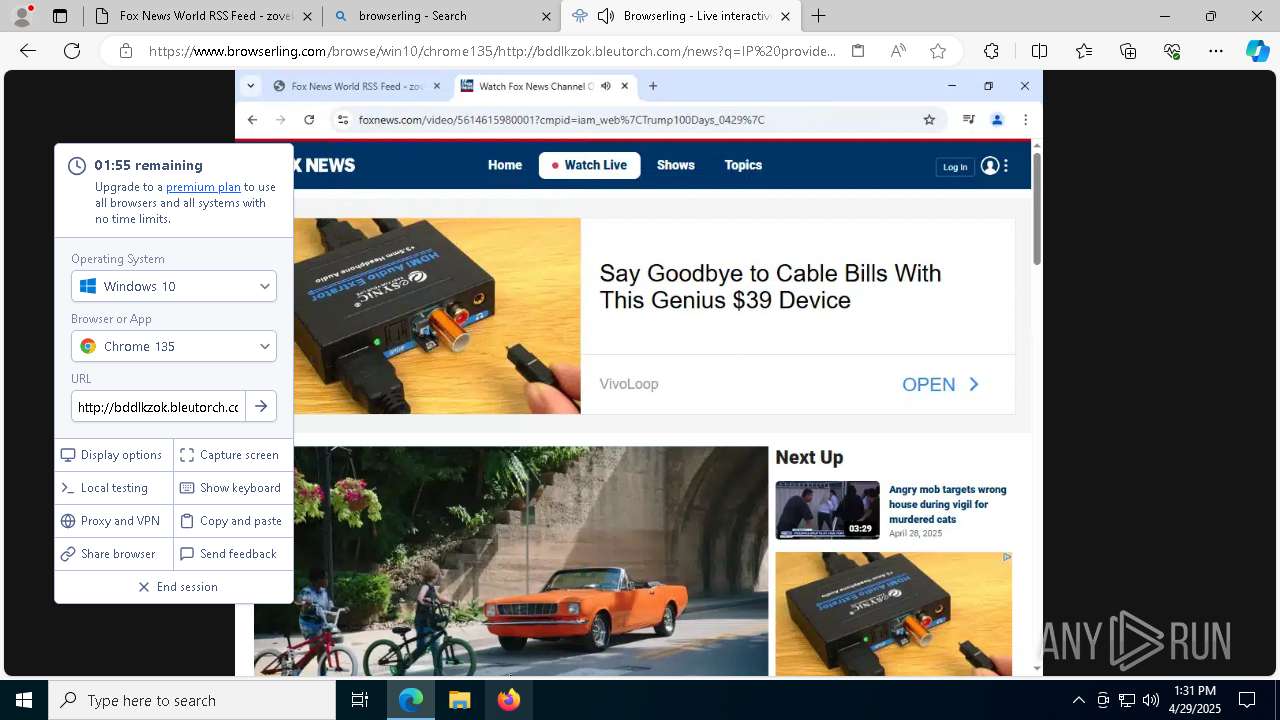
Task: Click Type here to search box
Action: [192, 700]
